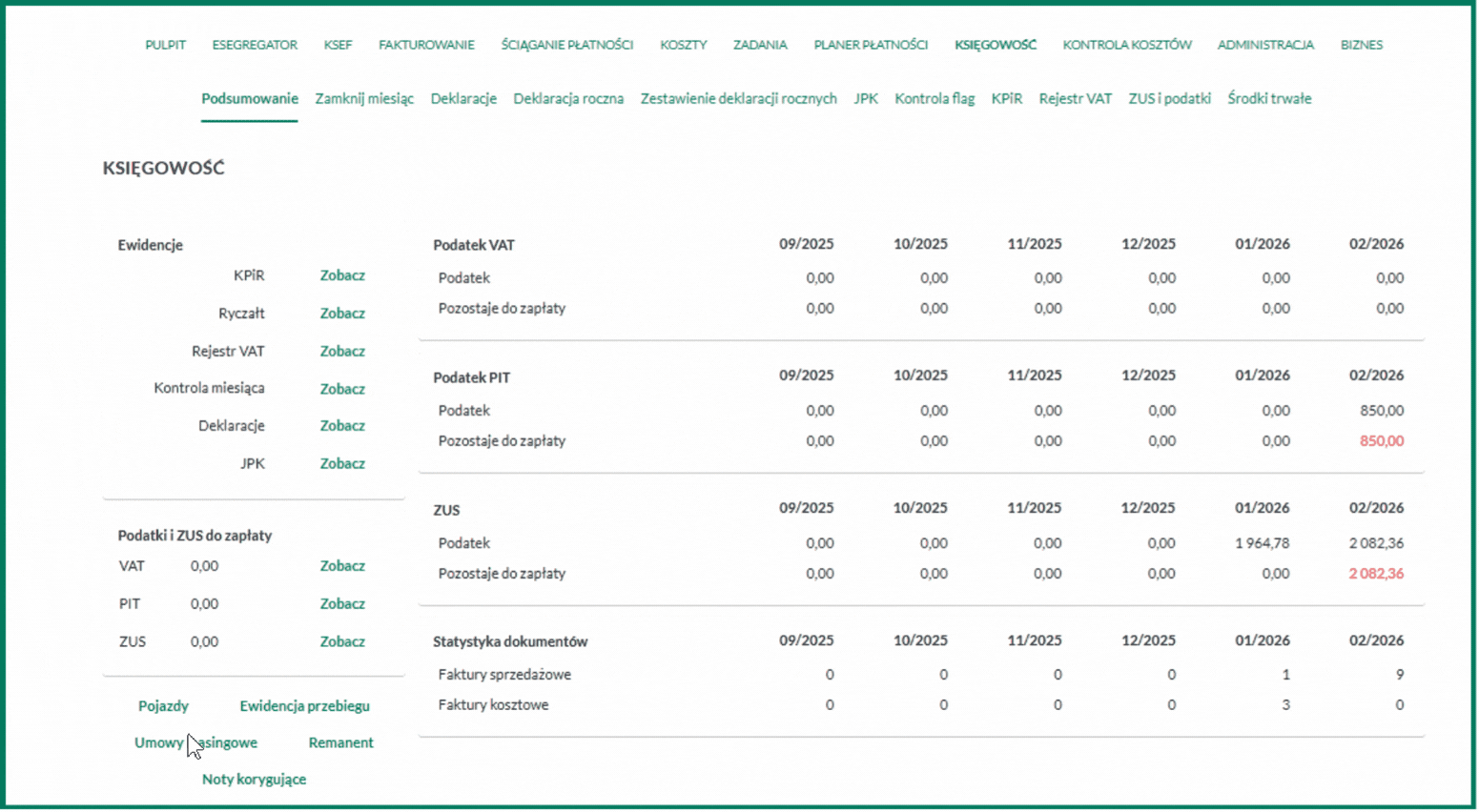Screen dimensions: 1479x812
Task: Open the ZADANIA menu
Action: (x=760, y=45)
